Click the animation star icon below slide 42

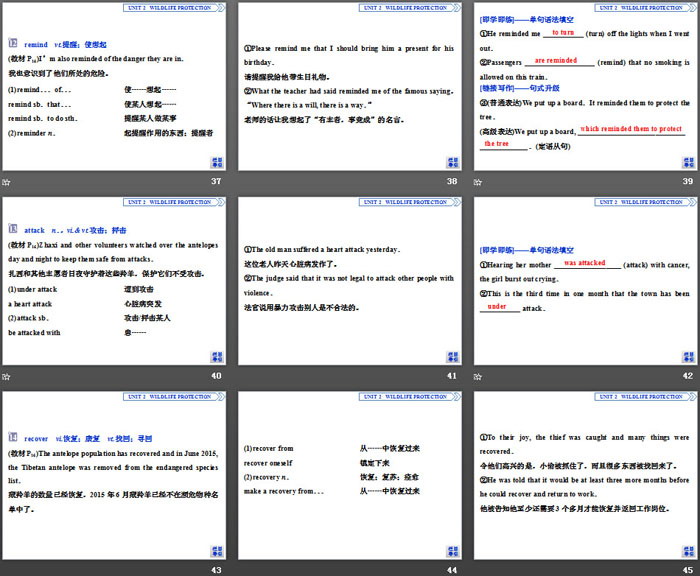[x=477, y=375]
